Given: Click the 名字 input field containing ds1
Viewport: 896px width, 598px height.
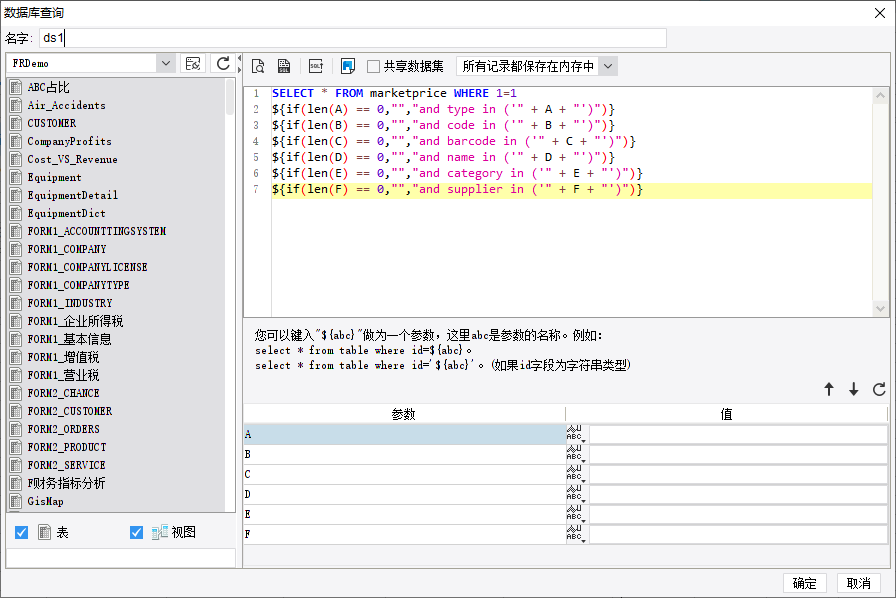Looking at the screenshot, I should point(353,38).
